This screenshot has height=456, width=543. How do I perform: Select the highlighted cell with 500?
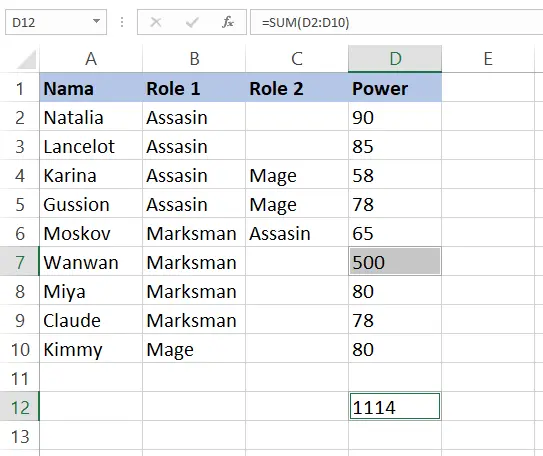(x=395, y=262)
